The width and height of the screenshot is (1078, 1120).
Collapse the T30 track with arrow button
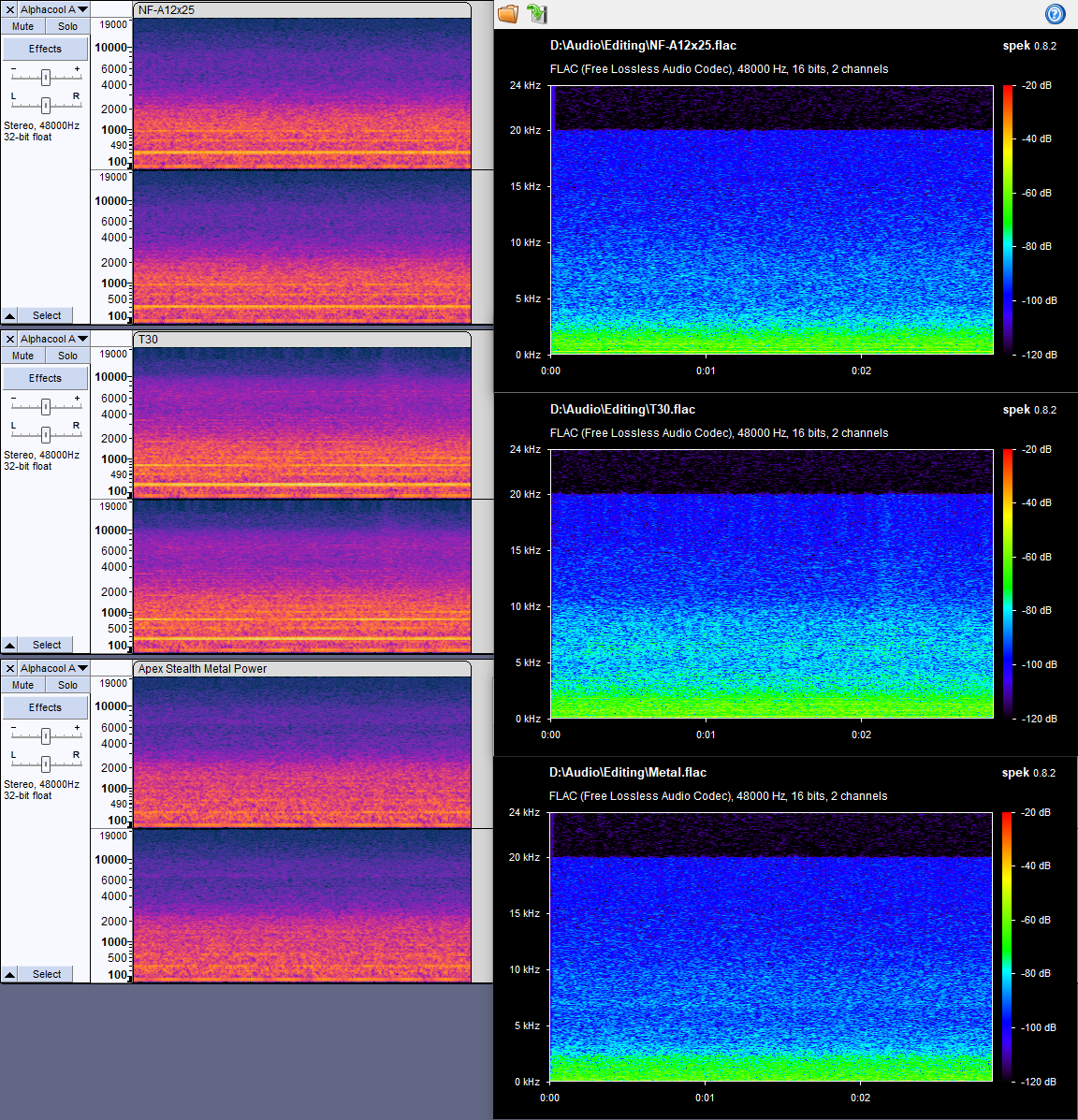[x=10, y=645]
